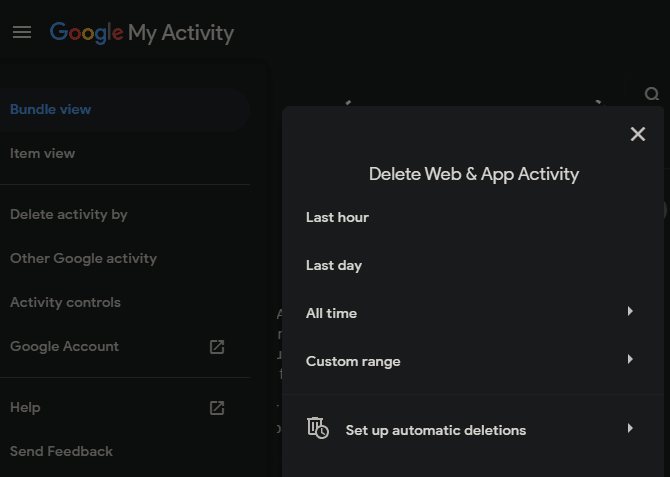Select Set up automatic deletions text
The width and height of the screenshot is (670, 477).
coord(435,430)
